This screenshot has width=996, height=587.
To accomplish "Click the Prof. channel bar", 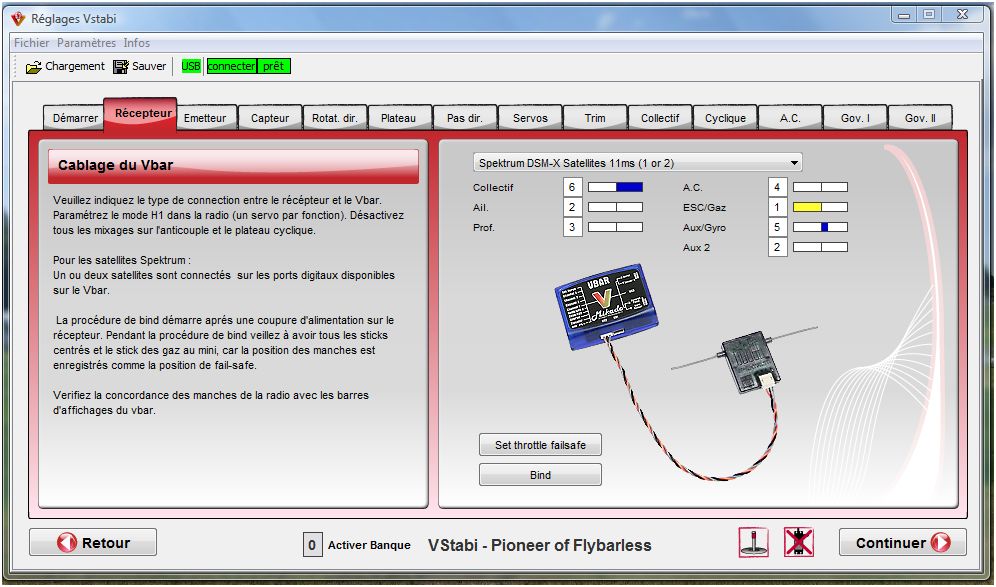I will pyautogui.click(x=615, y=227).
